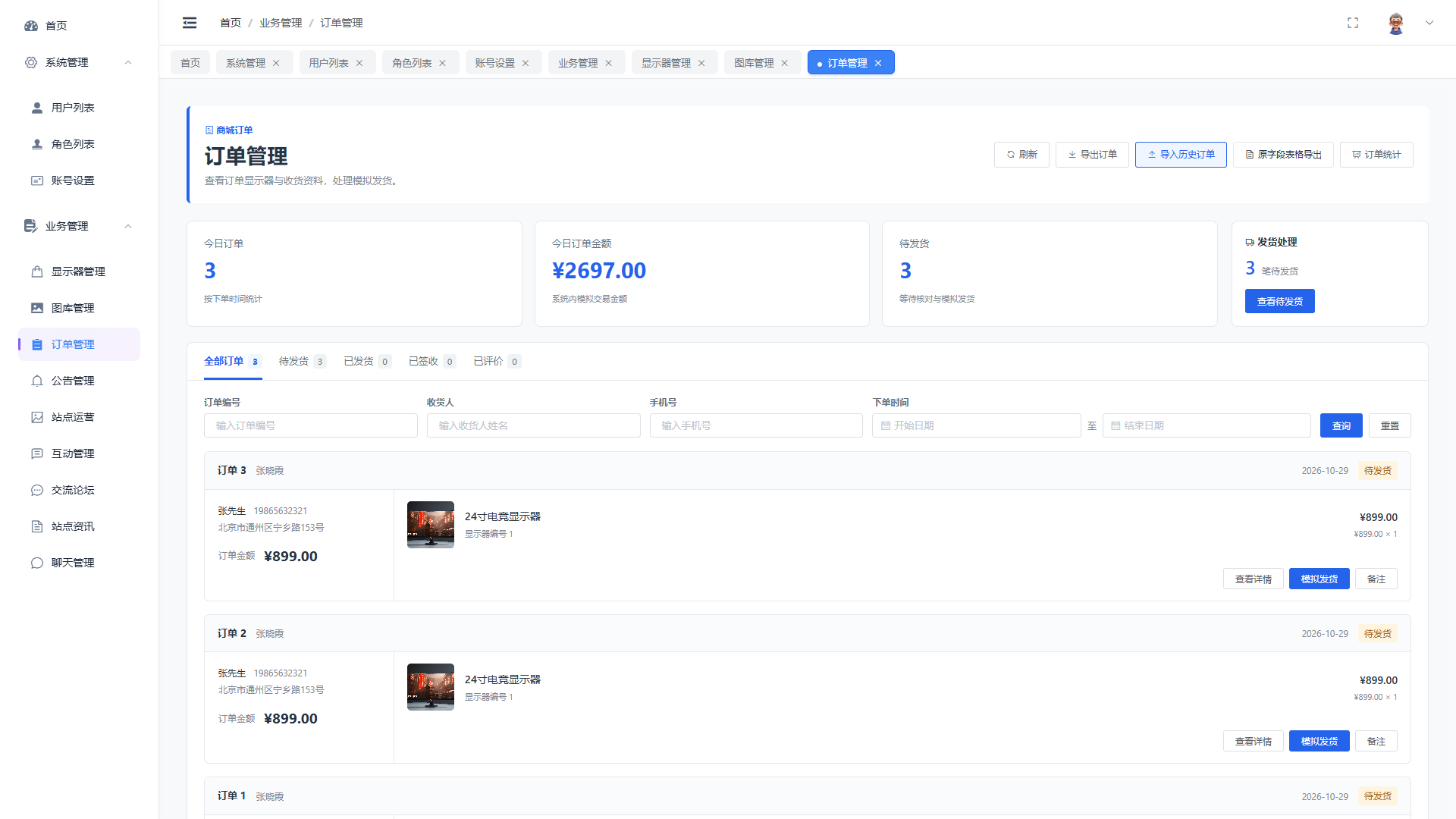Click the 刷新 button
The height and width of the screenshot is (819, 1456).
(x=1021, y=155)
